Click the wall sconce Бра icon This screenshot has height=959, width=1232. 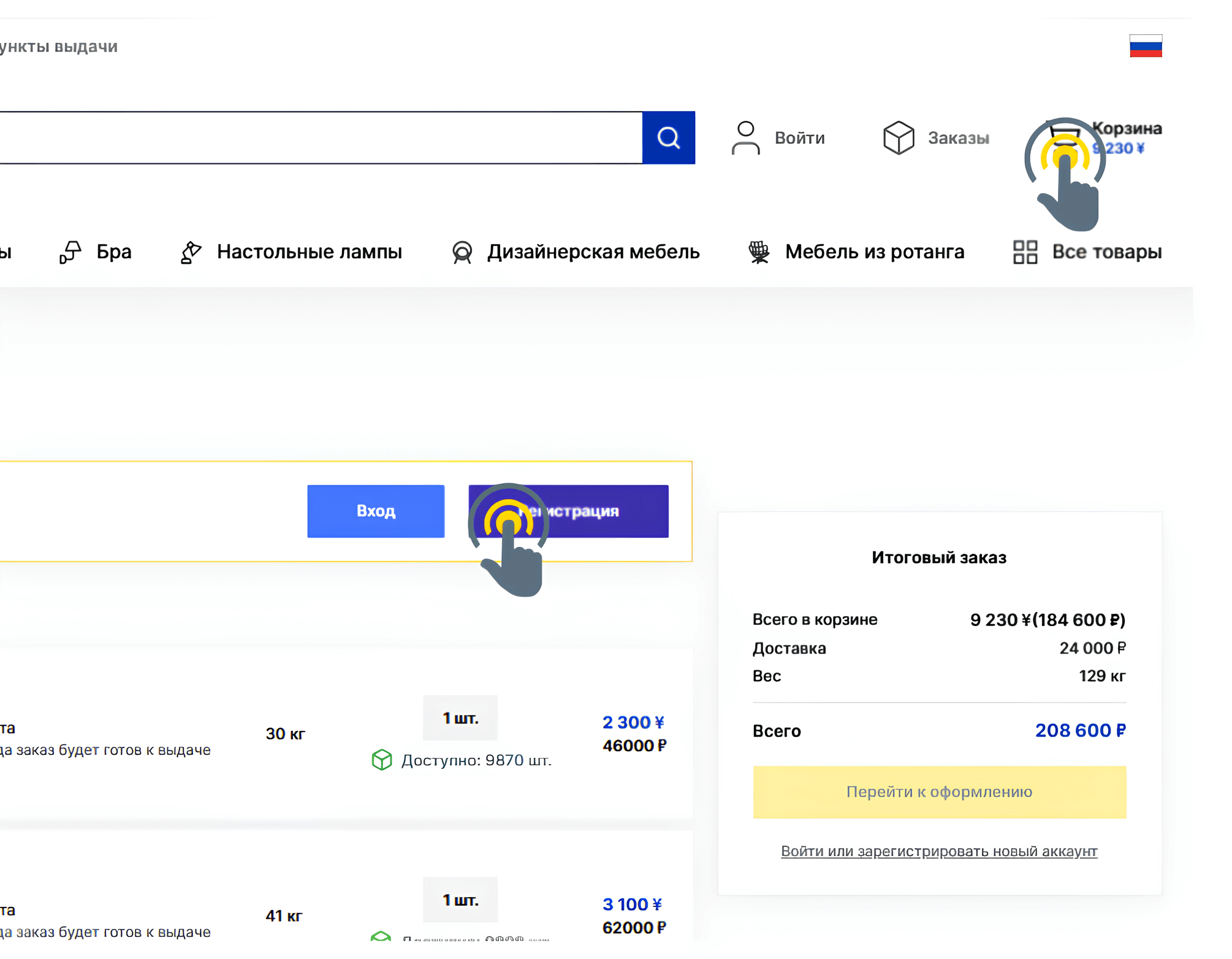(x=70, y=252)
